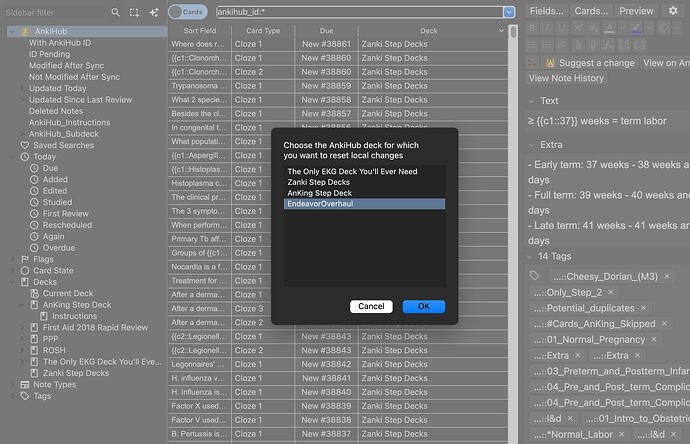Click the browser search input field
The image size is (690, 444).
(x=360, y=12)
